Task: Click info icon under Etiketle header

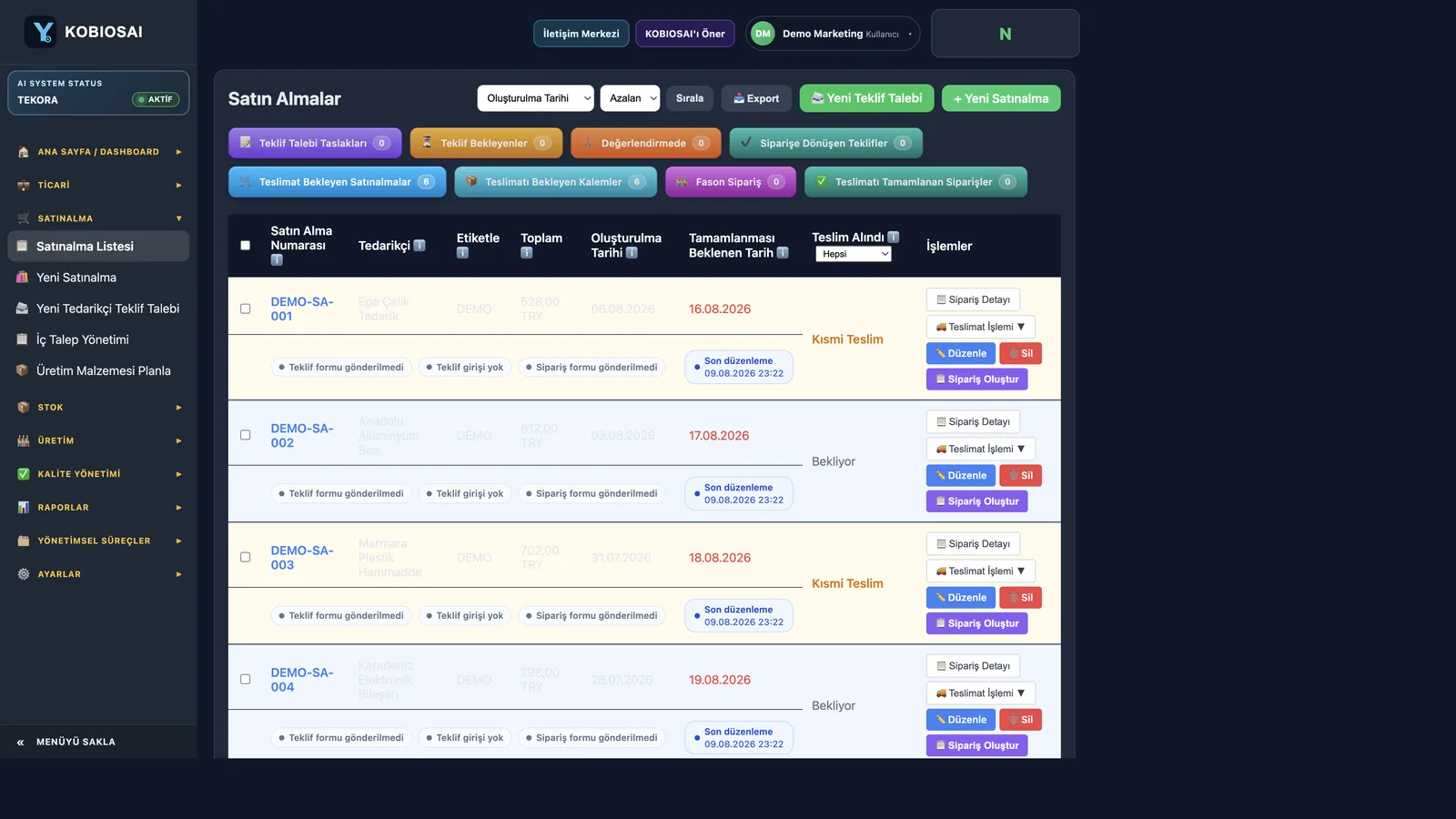Action: pyautogui.click(x=462, y=253)
